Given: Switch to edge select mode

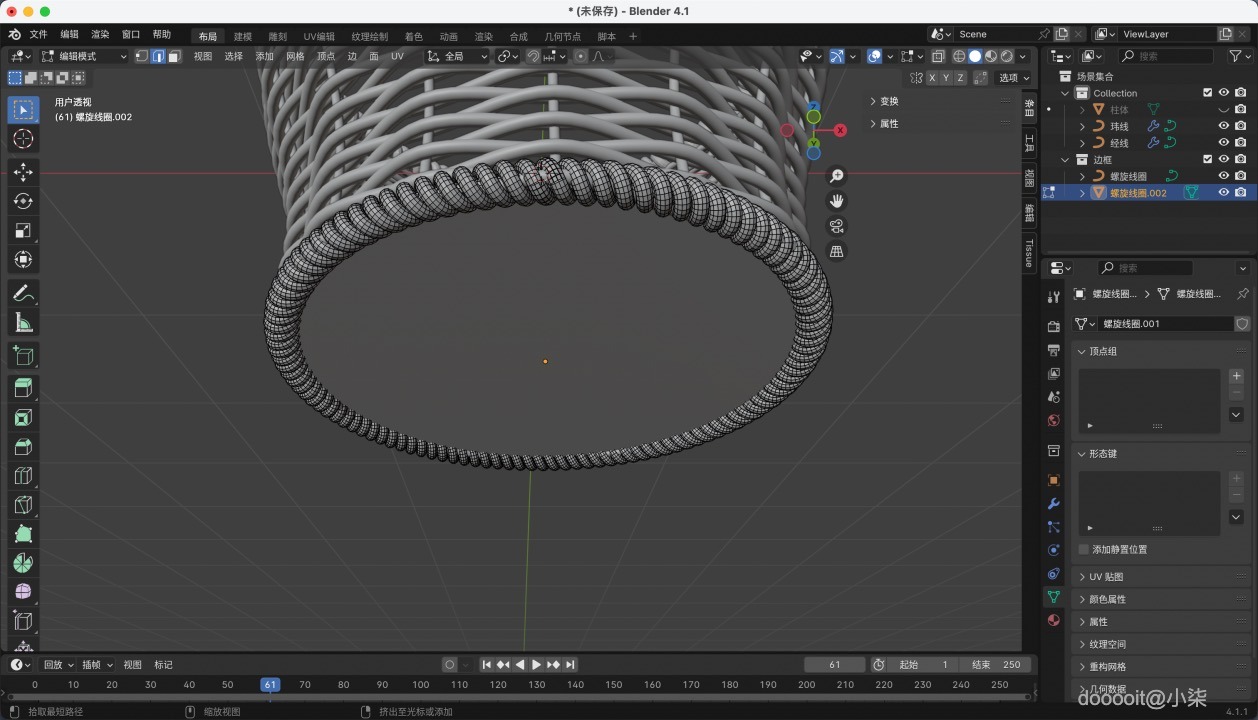Looking at the screenshot, I should [x=158, y=57].
